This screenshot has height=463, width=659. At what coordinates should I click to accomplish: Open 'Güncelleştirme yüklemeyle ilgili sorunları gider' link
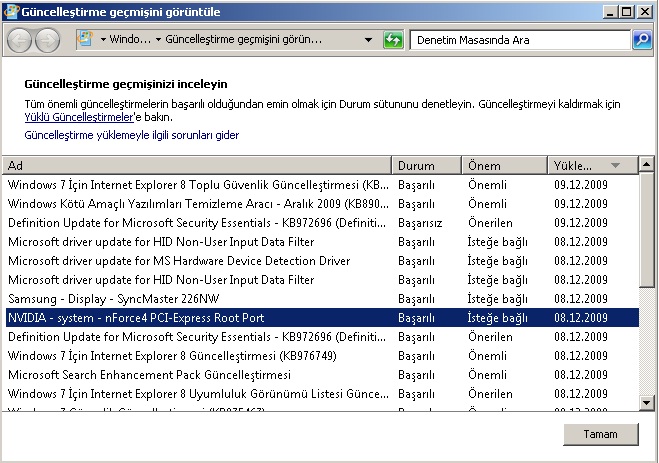click(131, 135)
